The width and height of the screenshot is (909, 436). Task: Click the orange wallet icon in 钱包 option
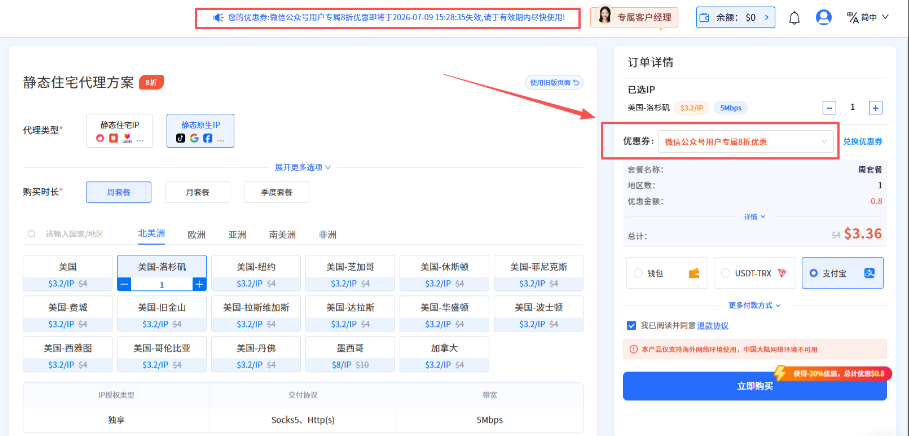(x=694, y=273)
